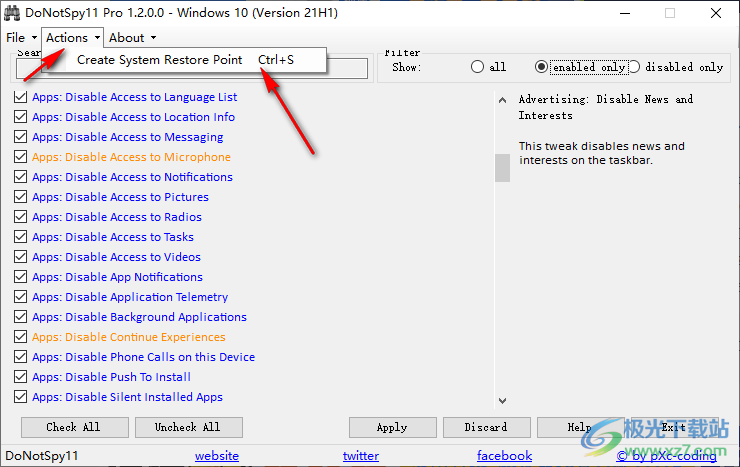This screenshot has height=467, width=740.
Task: Uncheck Disable Access to Videos checkbox
Action: pyautogui.click(x=20, y=257)
